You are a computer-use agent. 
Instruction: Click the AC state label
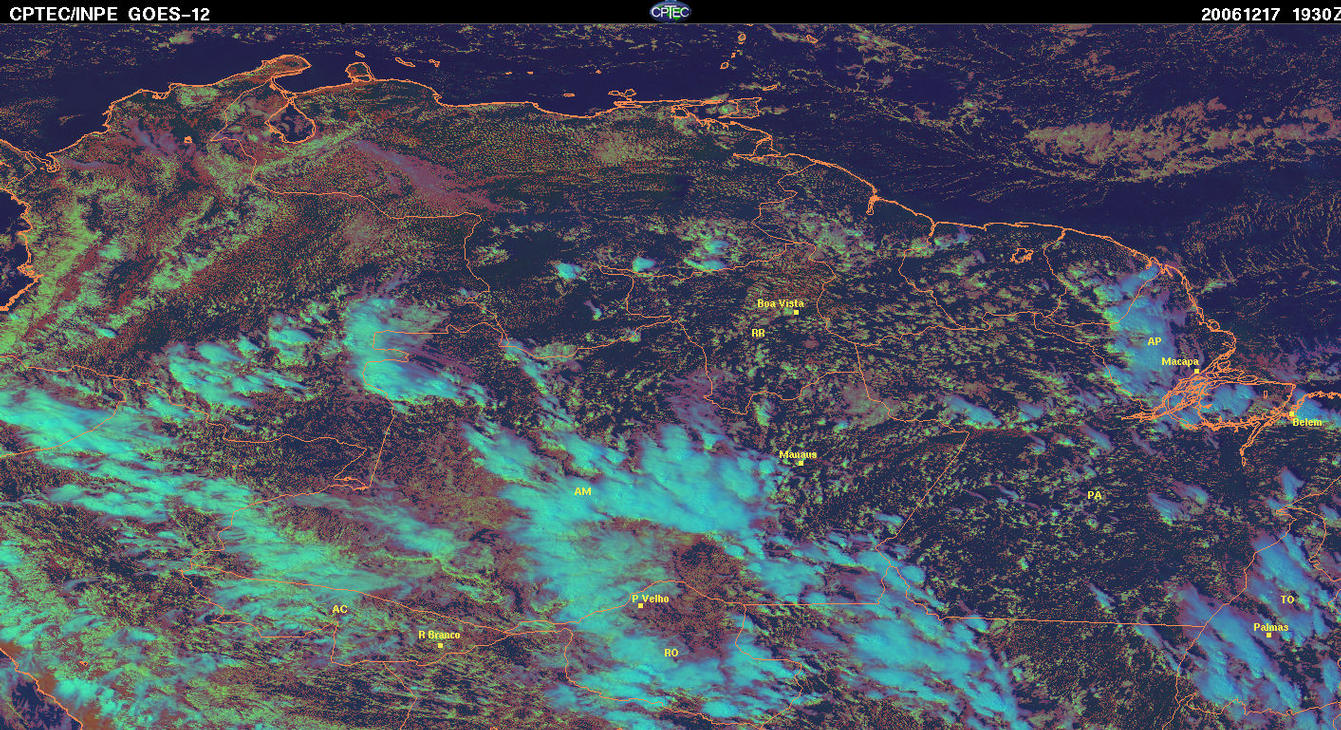click(x=339, y=609)
